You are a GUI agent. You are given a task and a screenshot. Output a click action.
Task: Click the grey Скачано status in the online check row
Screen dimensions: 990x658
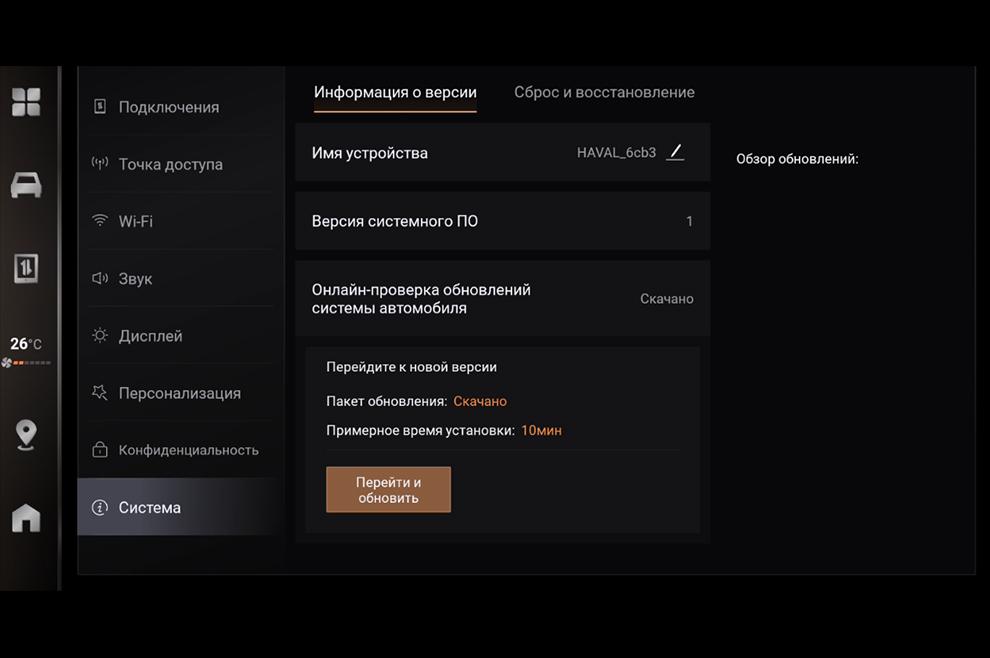pos(667,299)
